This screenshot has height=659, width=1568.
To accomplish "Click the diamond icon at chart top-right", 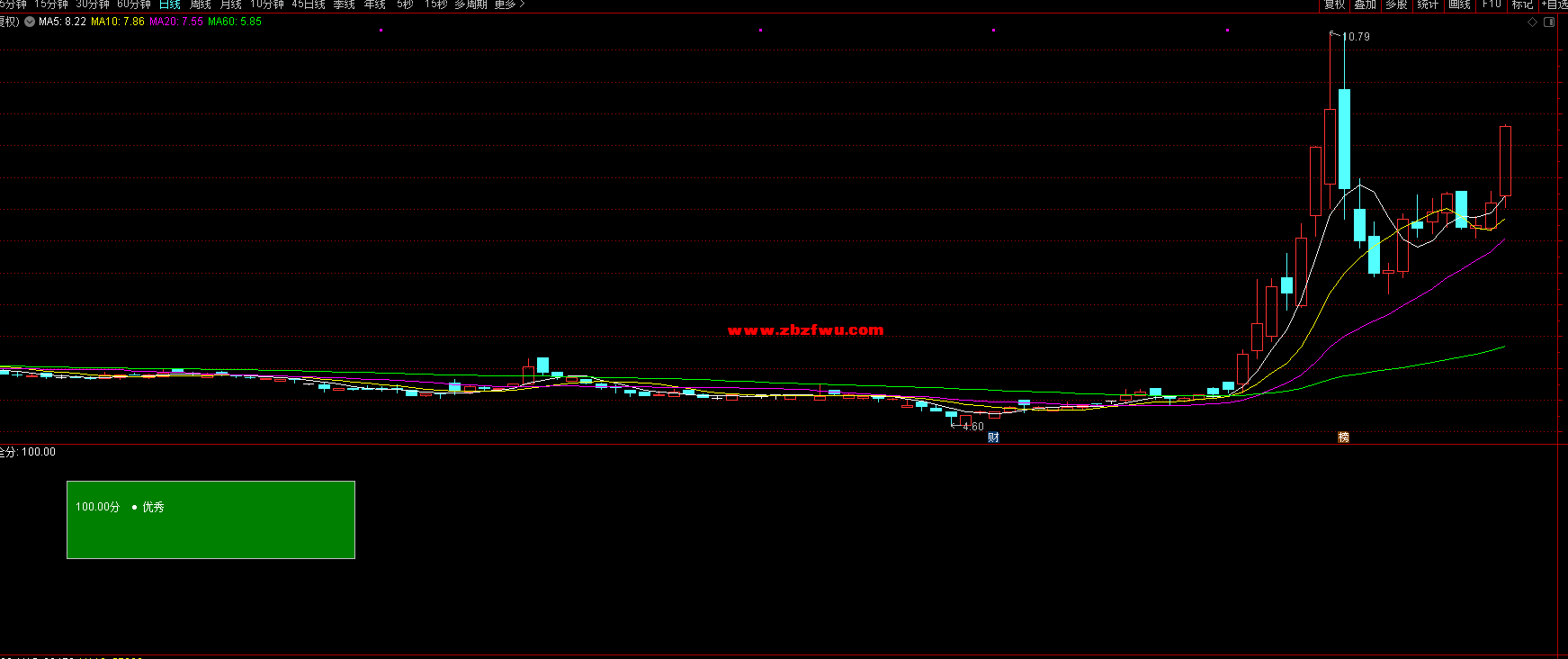I will [1533, 23].
